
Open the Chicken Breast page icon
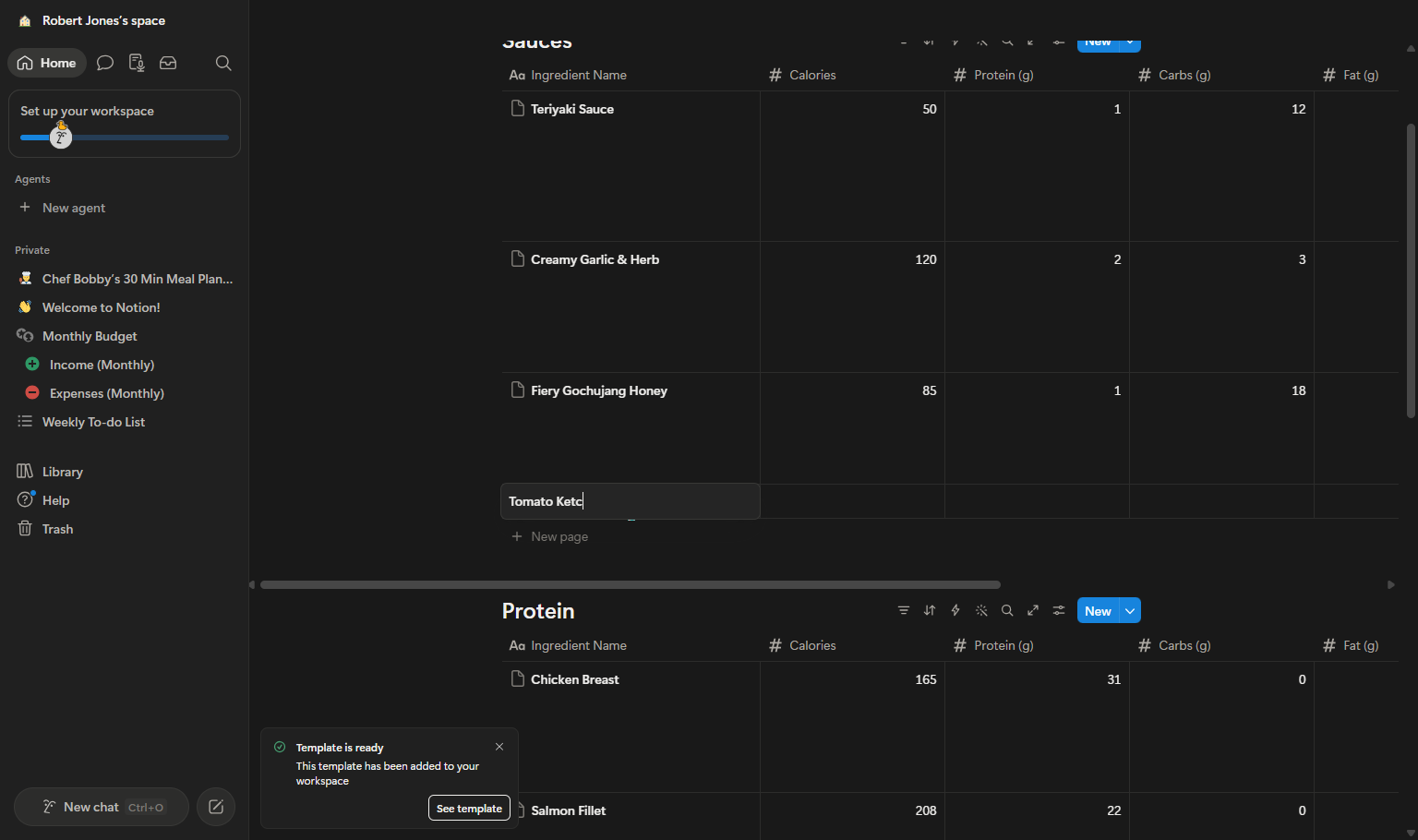coord(518,678)
